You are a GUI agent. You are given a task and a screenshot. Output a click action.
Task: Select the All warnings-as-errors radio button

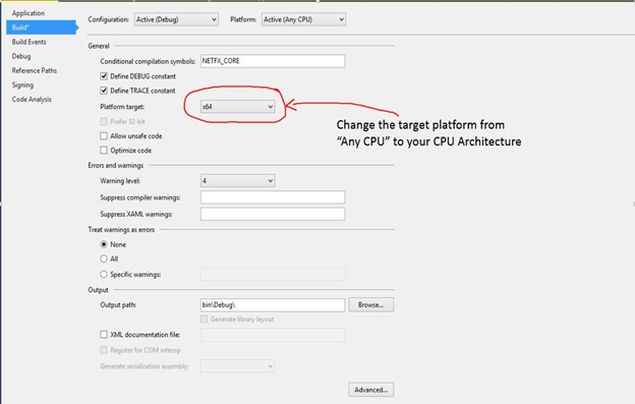click(104, 259)
